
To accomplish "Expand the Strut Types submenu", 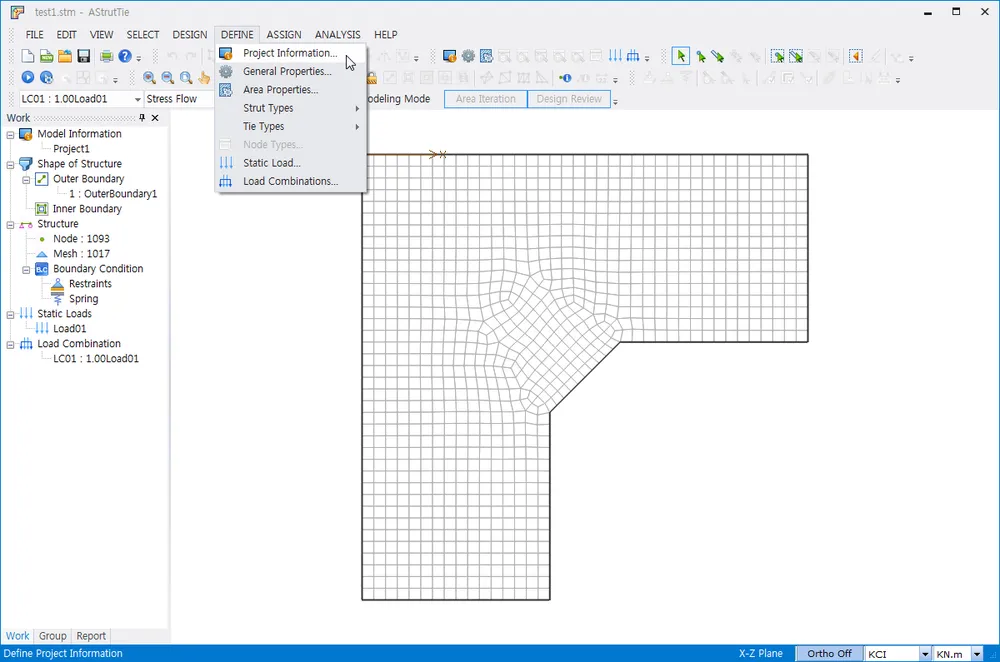I will [291, 108].
